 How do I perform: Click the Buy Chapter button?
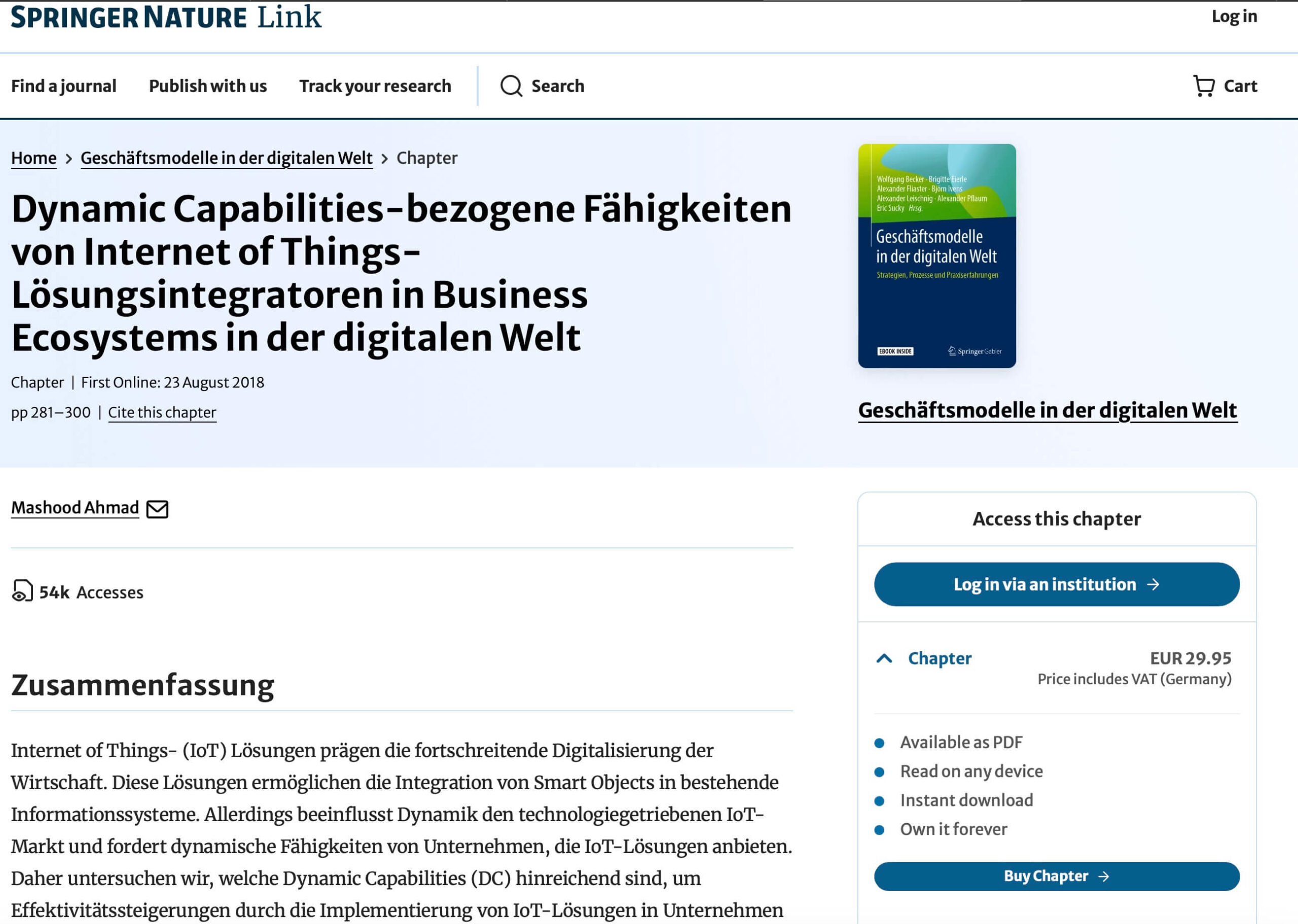tap(1057, 876)
